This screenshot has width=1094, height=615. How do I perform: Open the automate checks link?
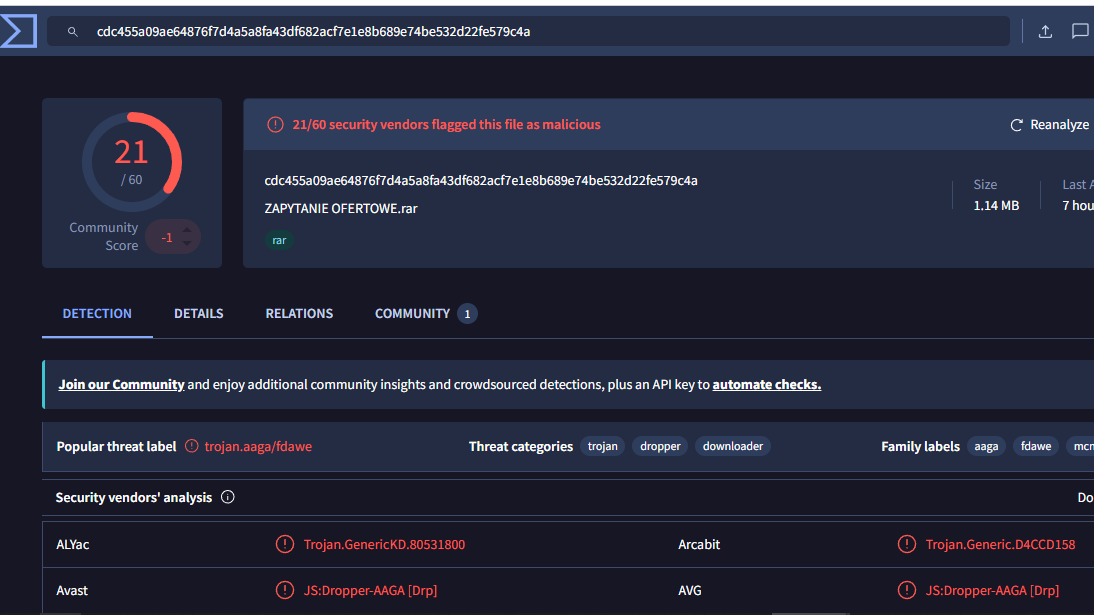tap(767, 384)
